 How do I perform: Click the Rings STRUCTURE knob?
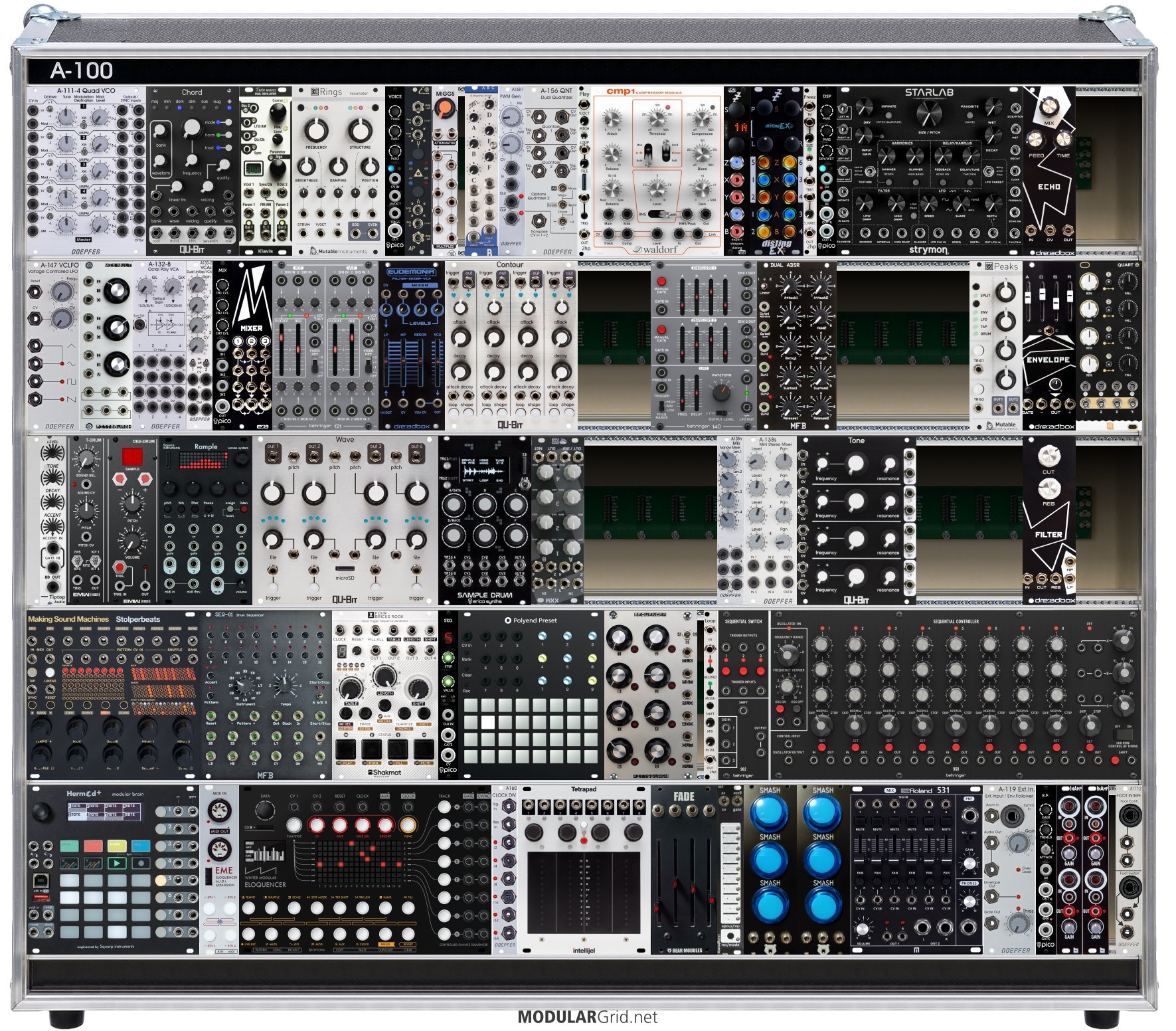point(360,130)
